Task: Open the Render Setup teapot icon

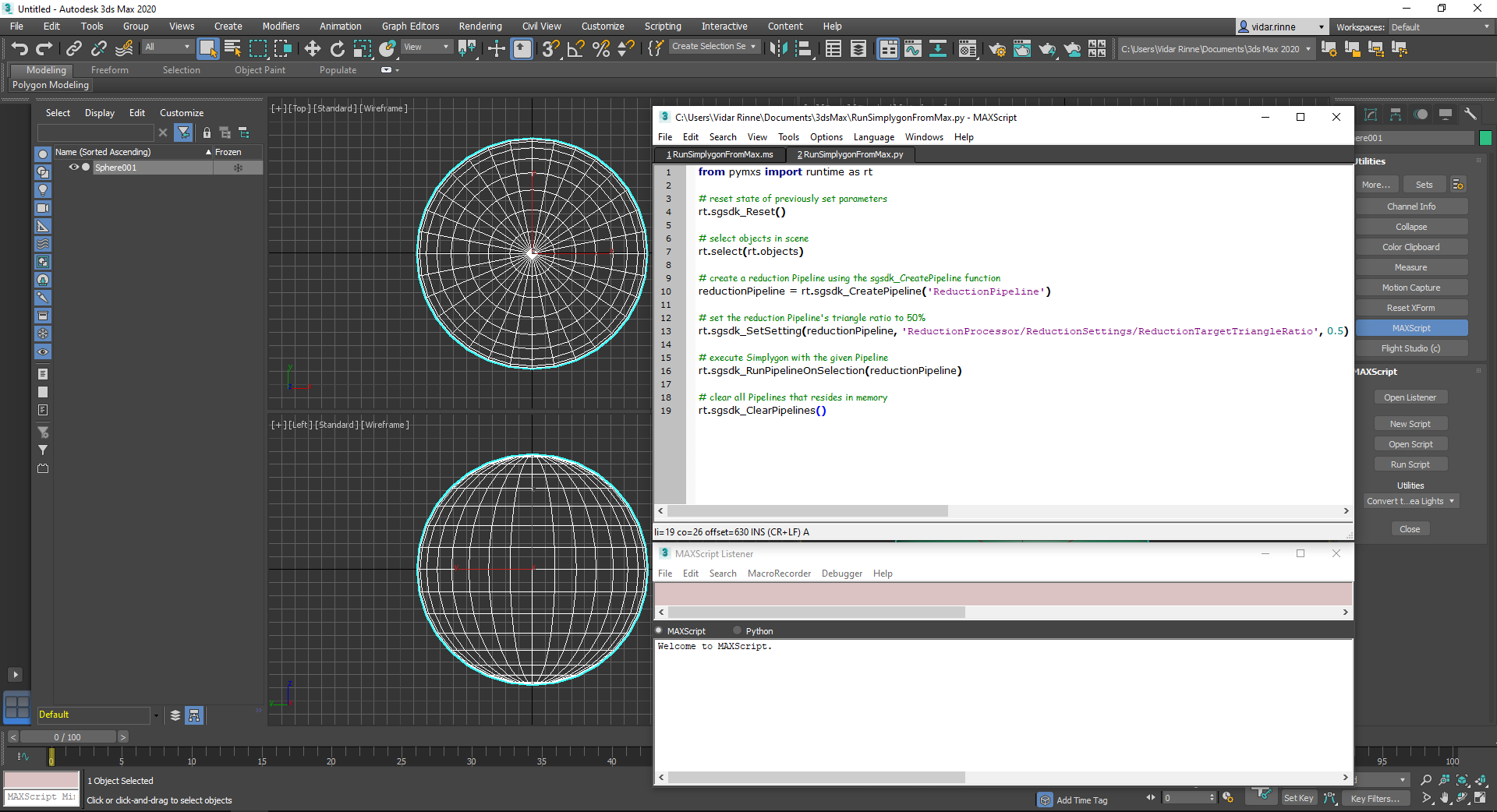Action: [996, 49]
